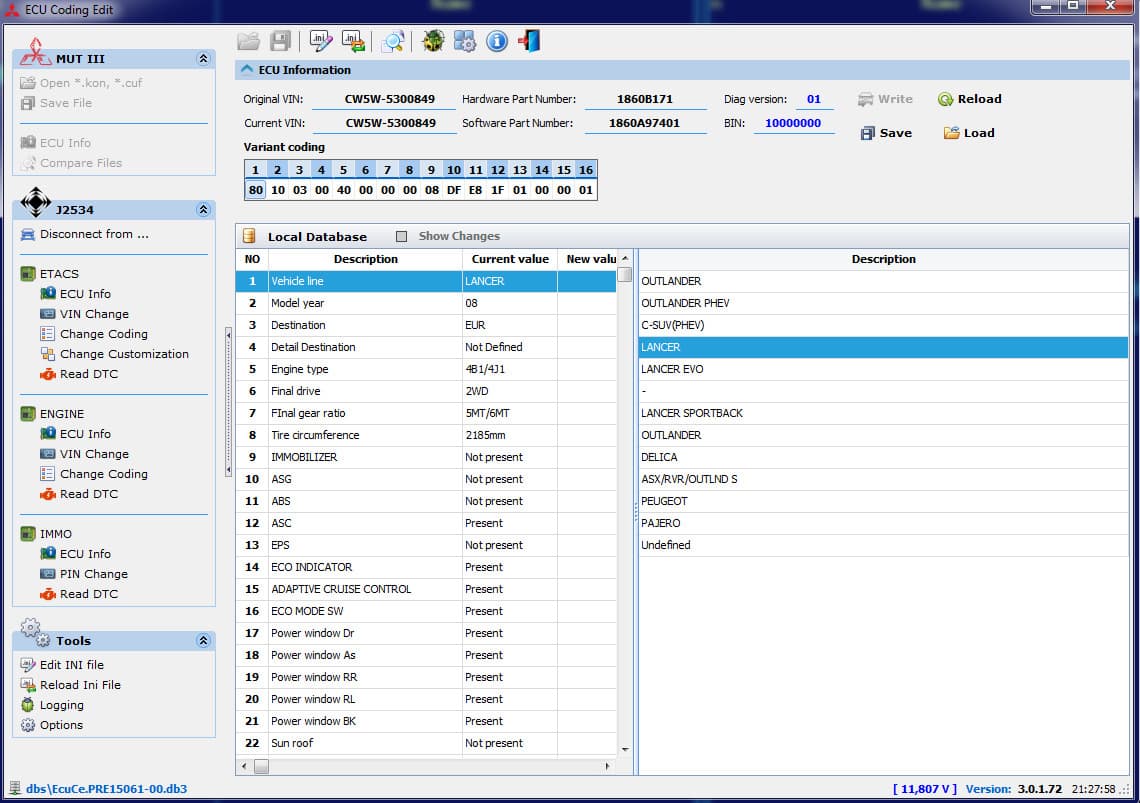
Task: Click the INI reload arrows icon in toolbar
Action: 353,41
